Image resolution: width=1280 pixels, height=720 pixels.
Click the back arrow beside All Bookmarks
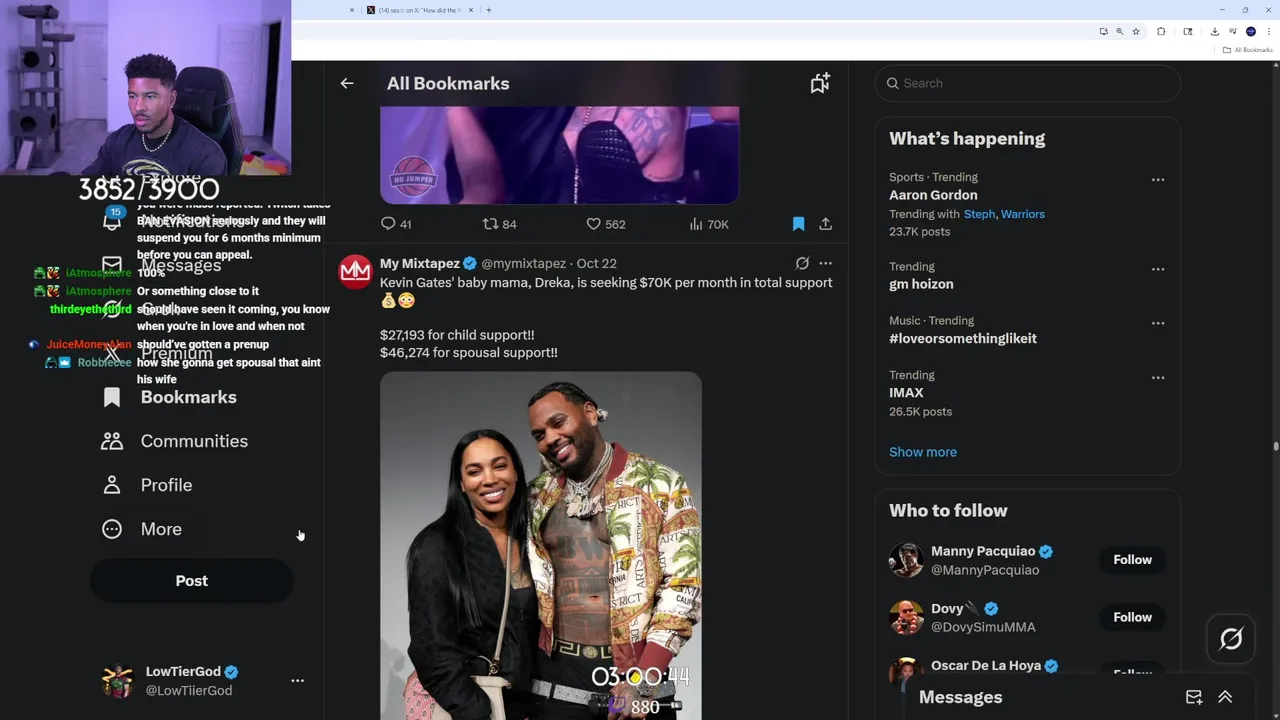pyautogui.click(x=347, y=83)
